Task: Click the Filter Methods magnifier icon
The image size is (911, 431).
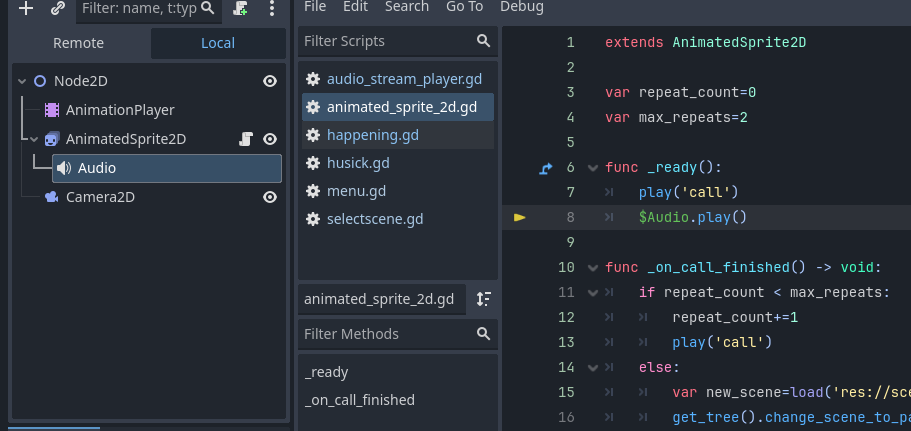Action: coord(483,333)
